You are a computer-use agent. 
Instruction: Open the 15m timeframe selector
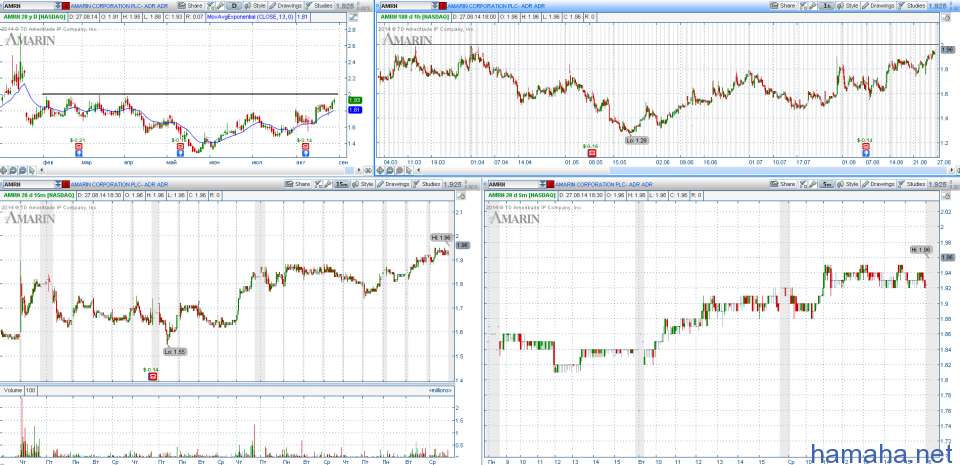click(x=342, y=184)
